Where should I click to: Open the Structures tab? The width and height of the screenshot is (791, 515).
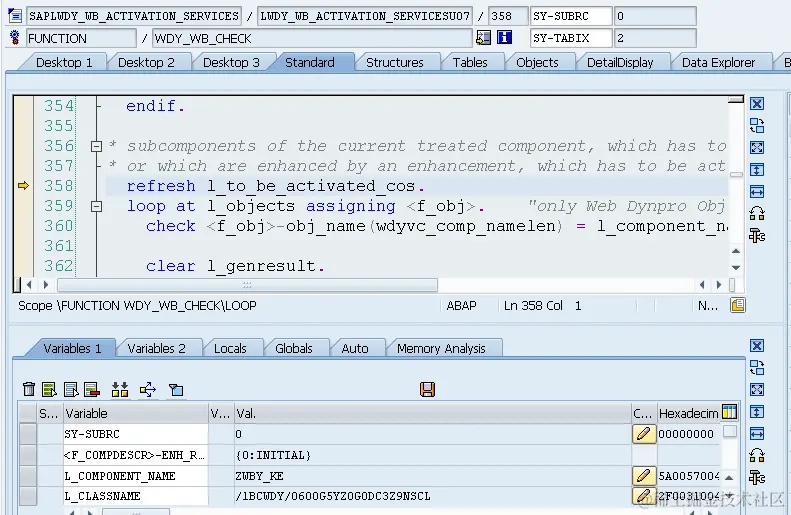tap(394, 63)
